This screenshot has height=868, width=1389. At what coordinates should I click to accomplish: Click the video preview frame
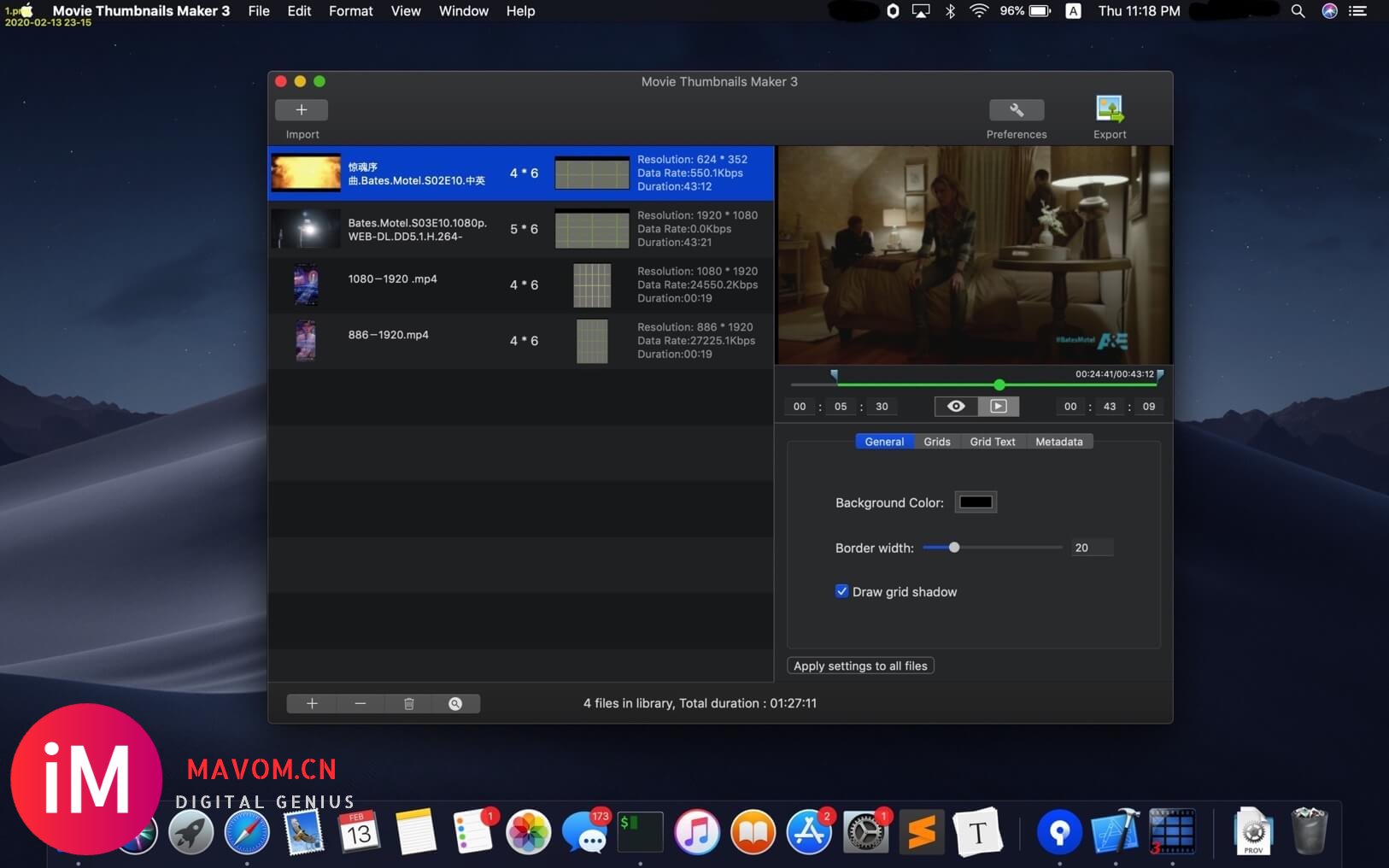click(974, 255)
